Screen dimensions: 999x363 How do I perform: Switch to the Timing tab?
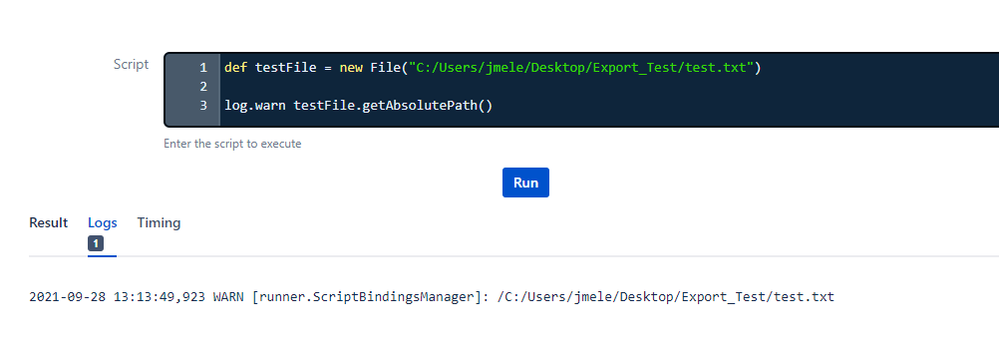159,223
